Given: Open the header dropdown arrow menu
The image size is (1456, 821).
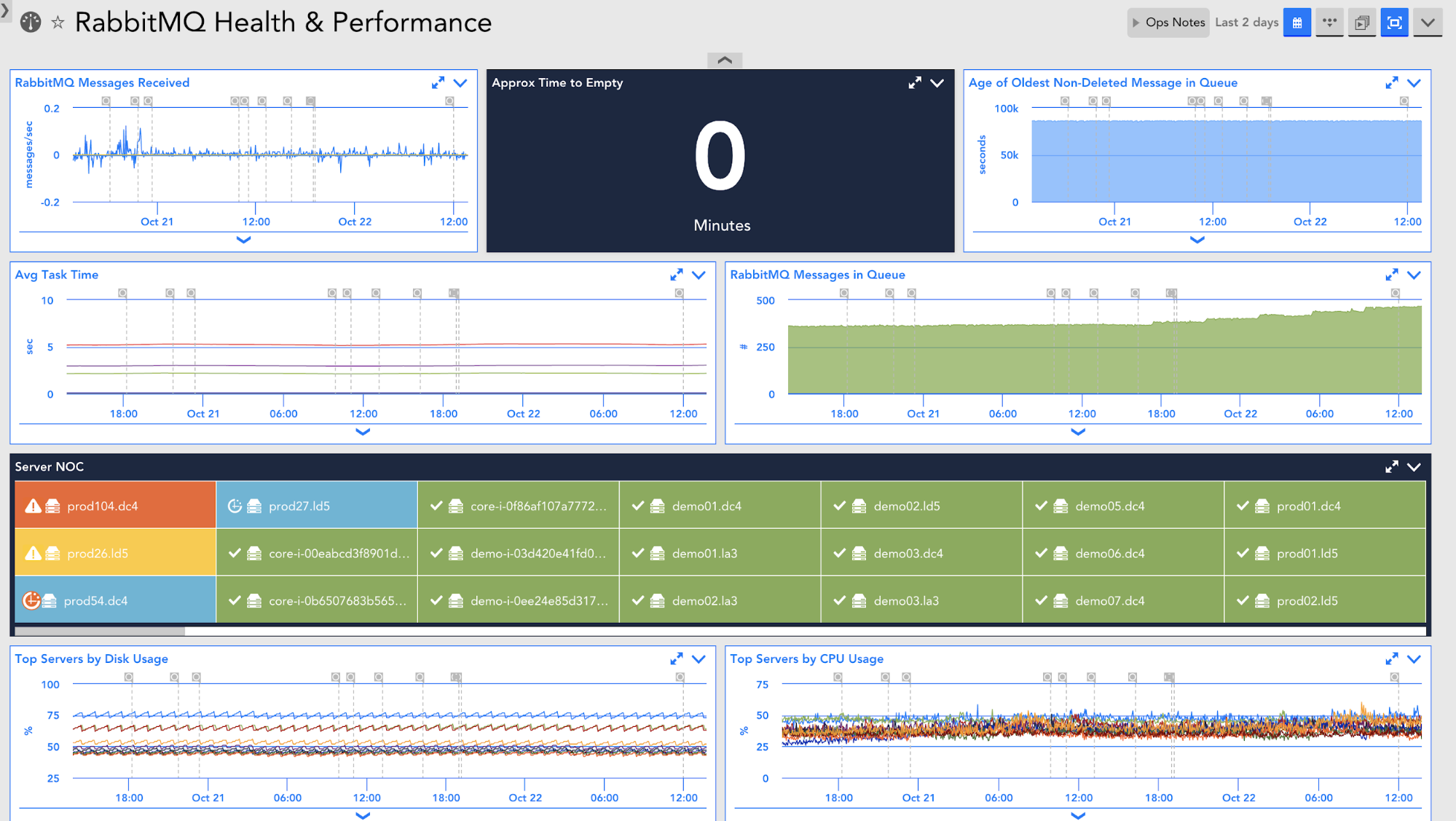Looking at the screenshot, I should pos(1428,23).
